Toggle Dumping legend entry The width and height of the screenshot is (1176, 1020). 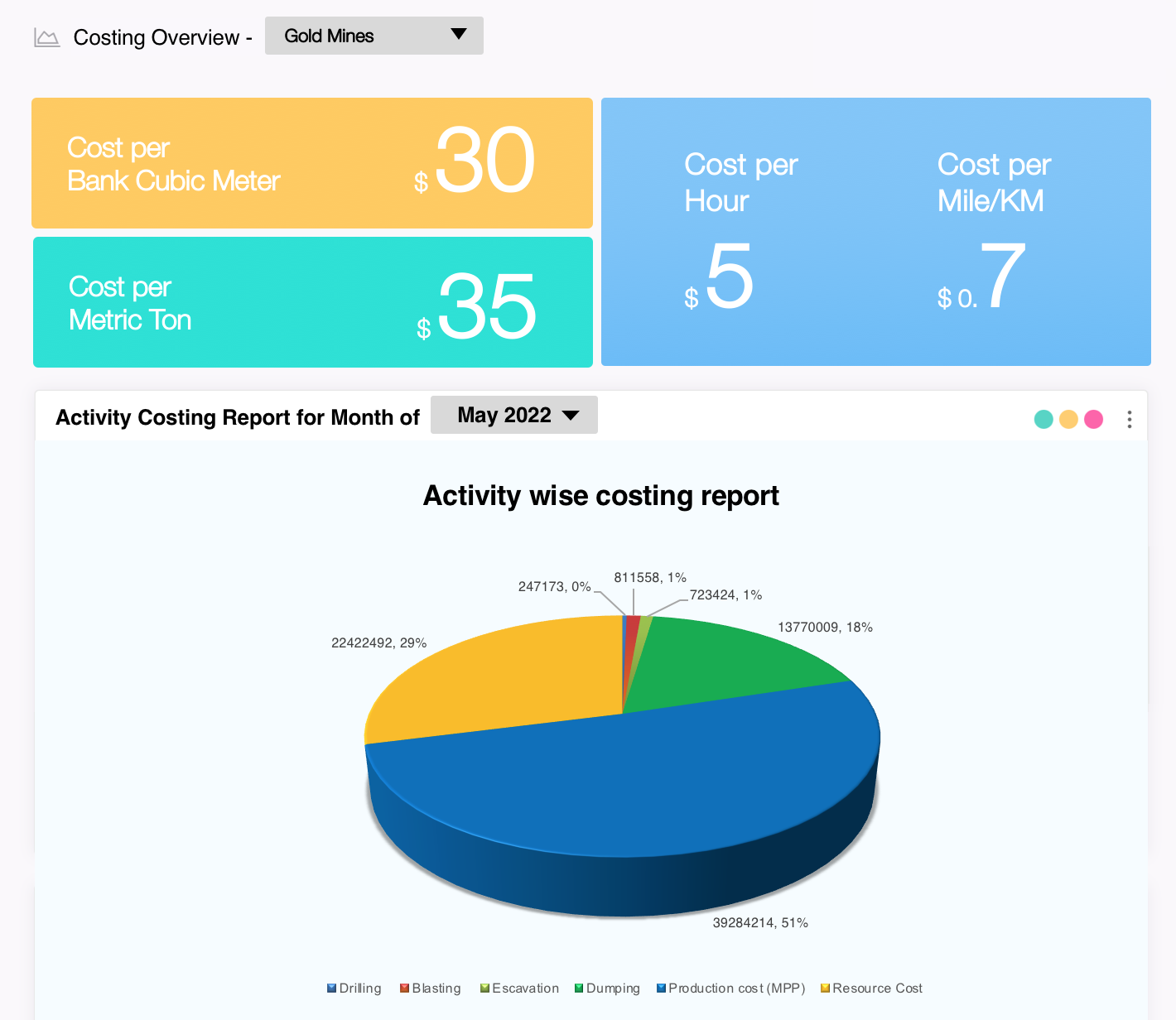607,988
